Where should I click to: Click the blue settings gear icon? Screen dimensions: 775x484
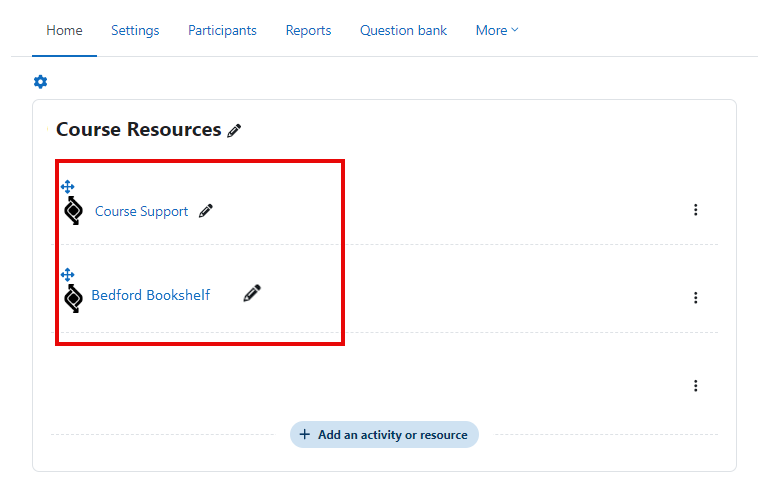coord(41,82)
